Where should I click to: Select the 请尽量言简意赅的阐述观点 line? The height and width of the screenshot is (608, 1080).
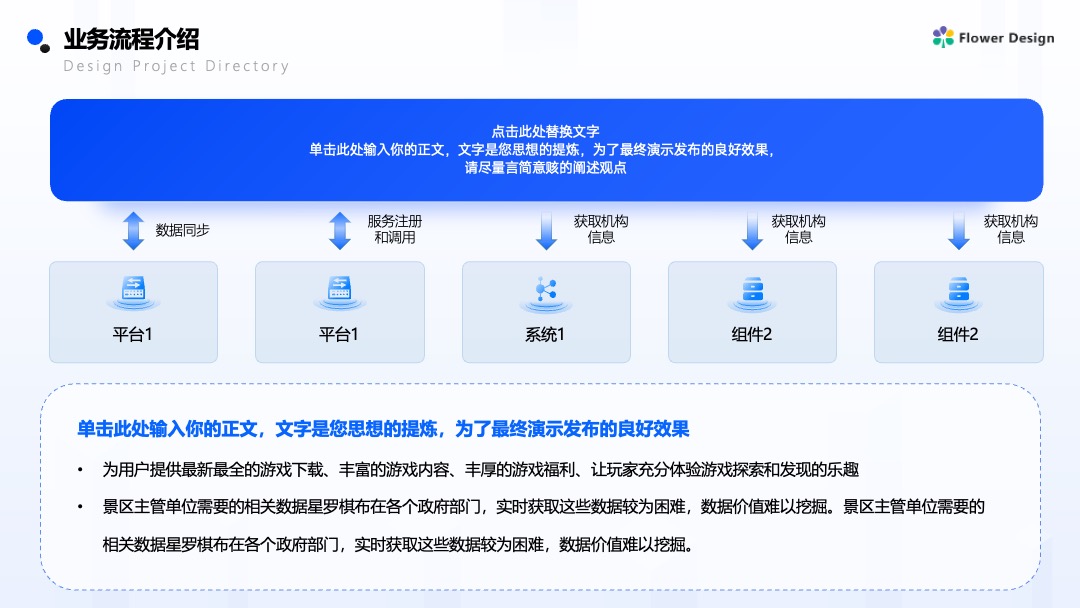[x=546, y=167]
